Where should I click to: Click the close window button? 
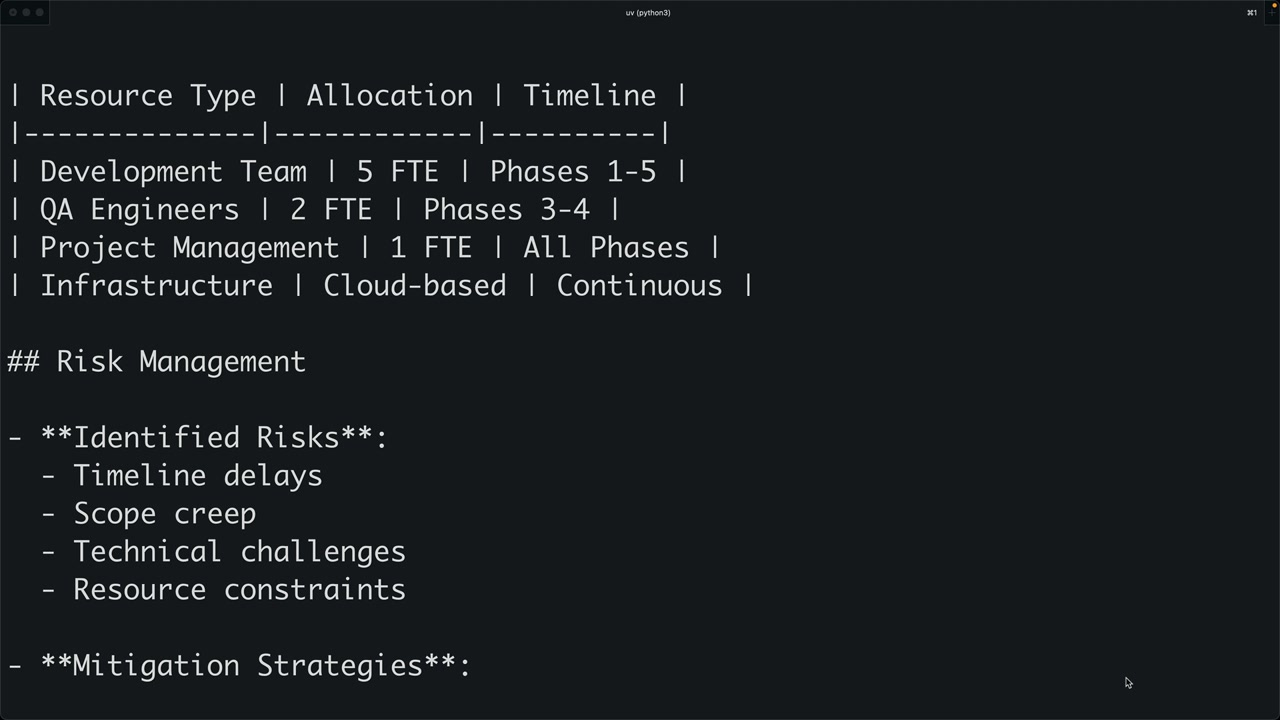coord(13,12)
